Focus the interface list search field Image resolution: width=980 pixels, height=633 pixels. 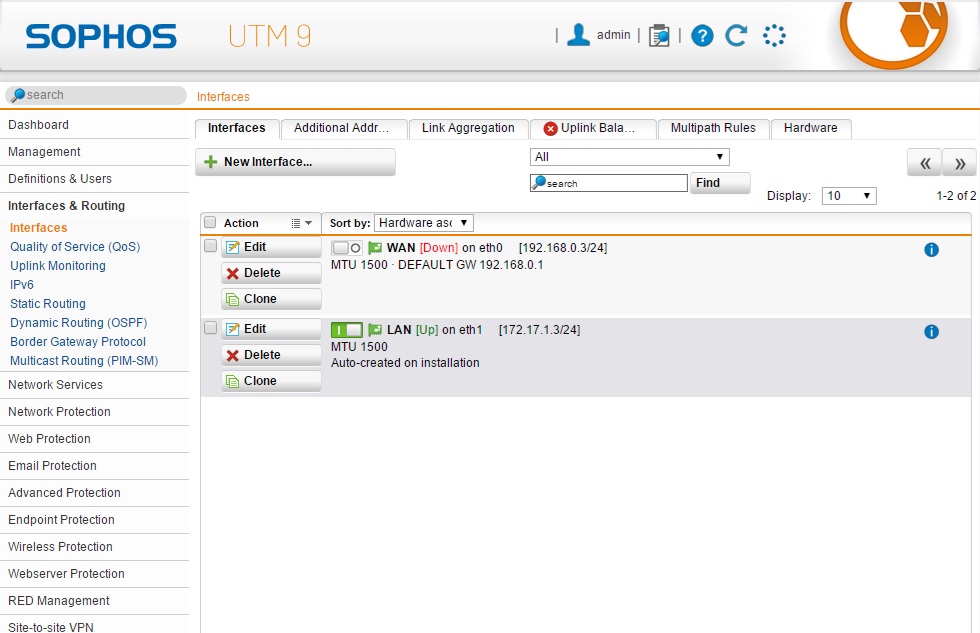pyautogui.click(x=609, y=183)
